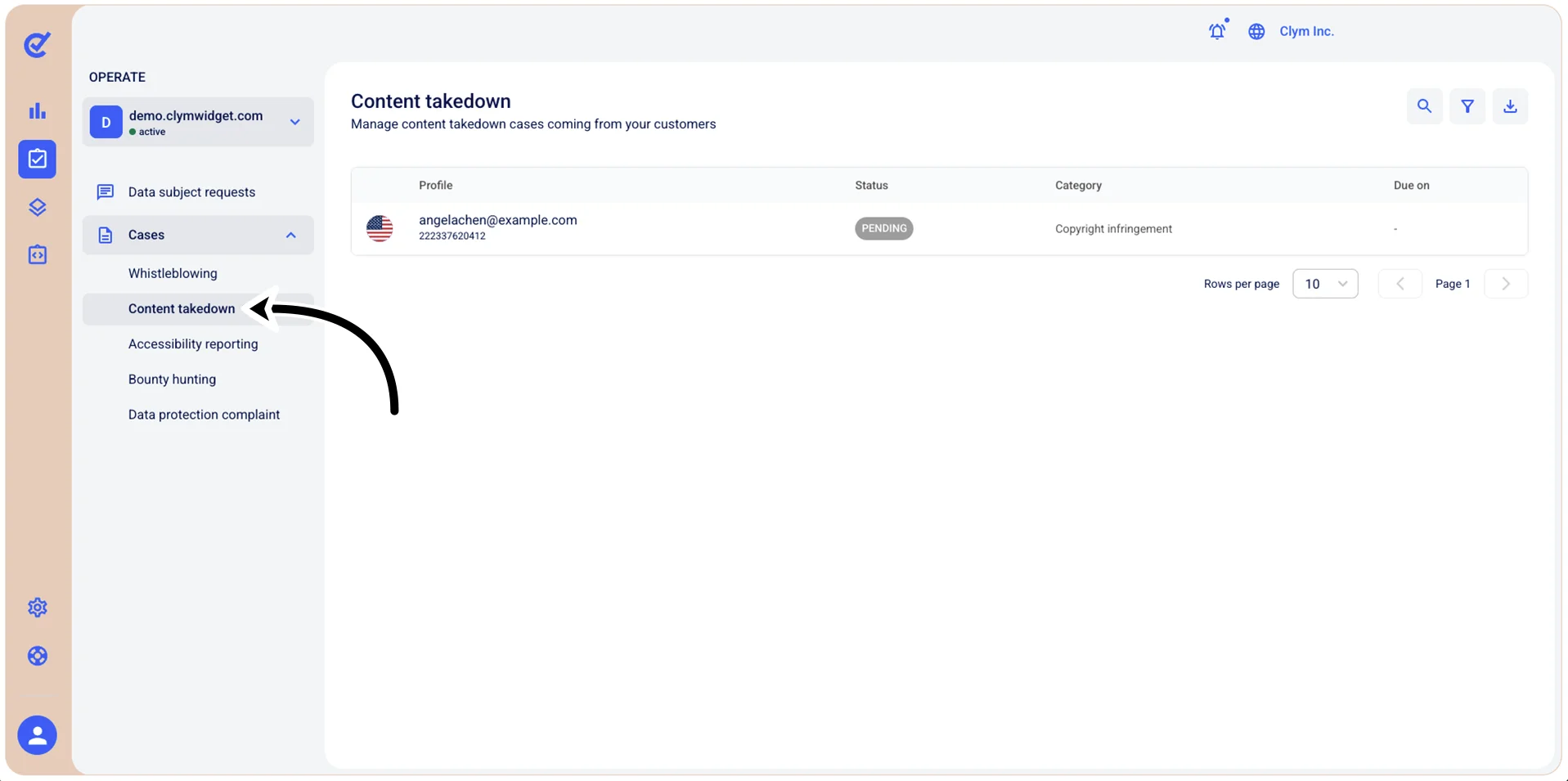Click the language globe icon

pyautogui.click(x=1256, y=31)
